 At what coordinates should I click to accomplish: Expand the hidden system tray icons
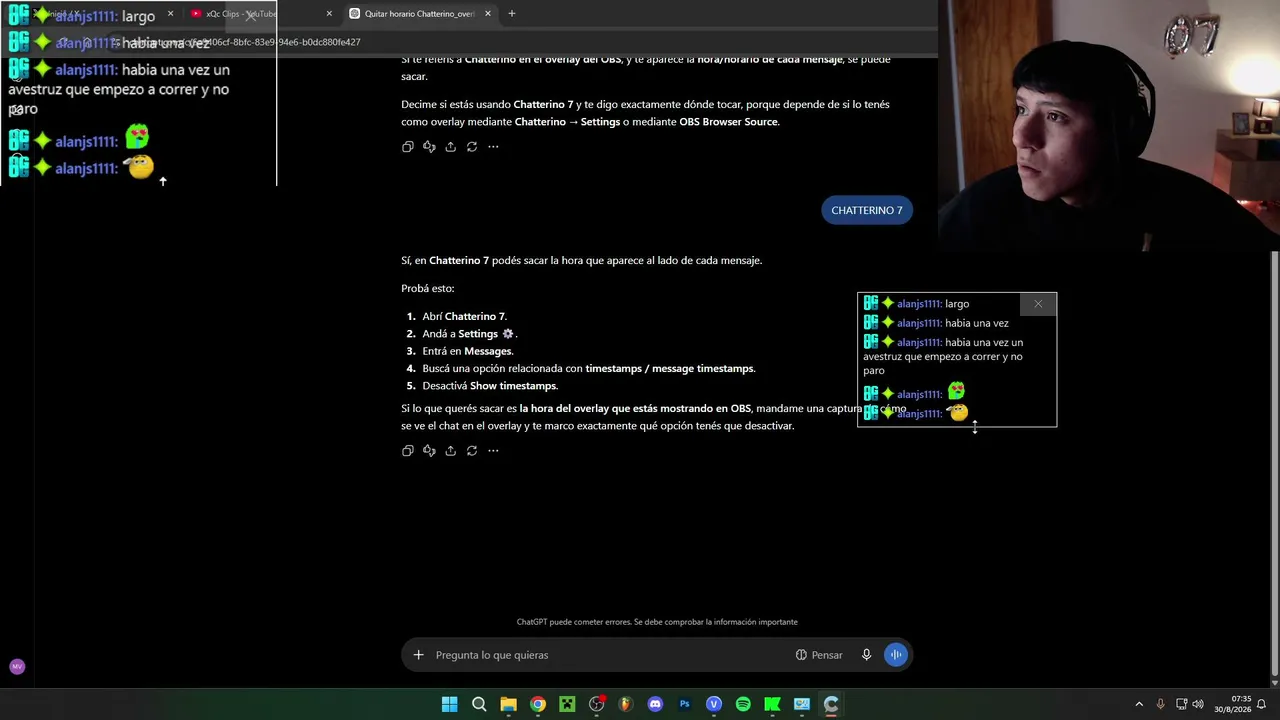1139,704
